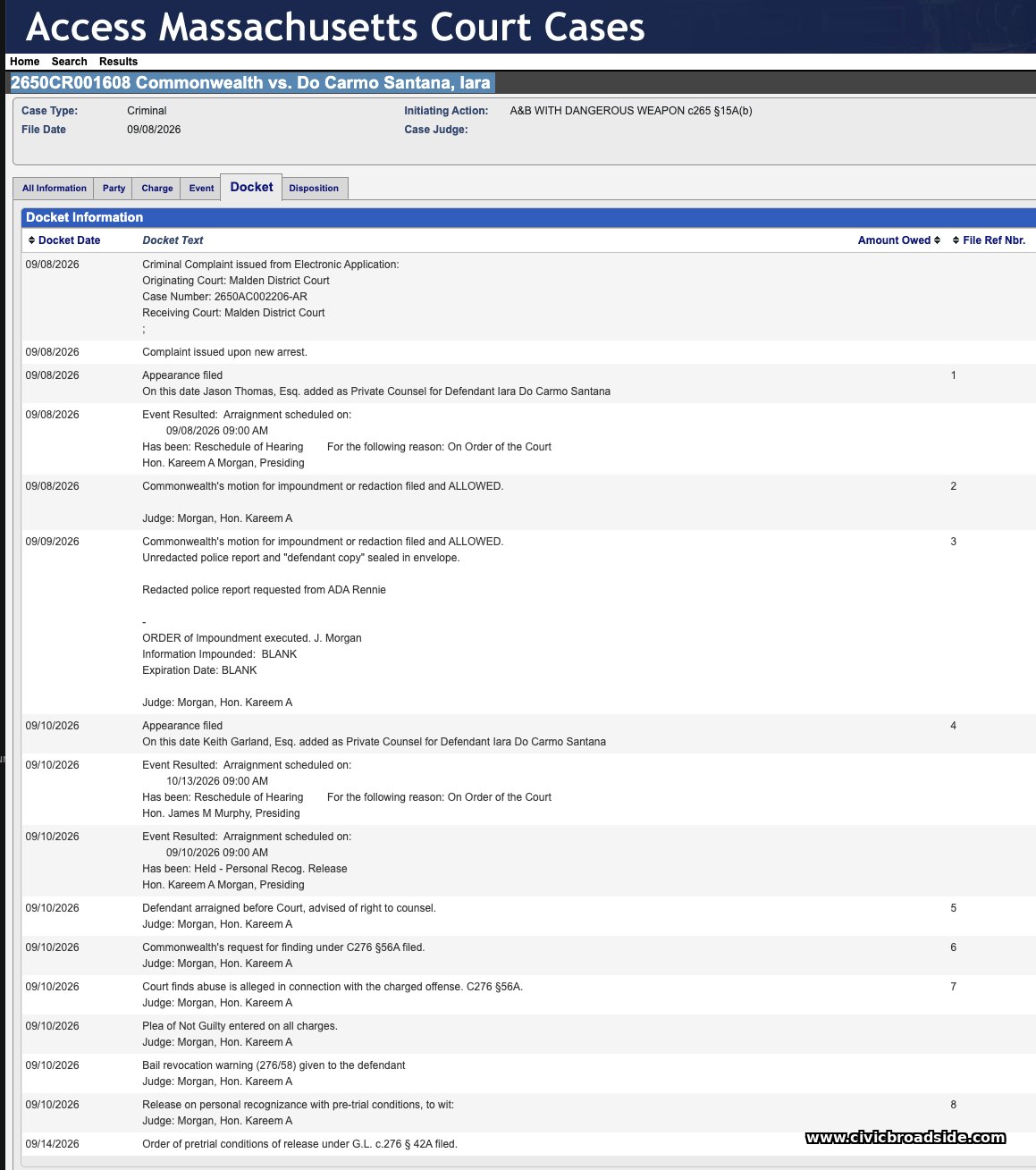Click the Complaint issued upon new arrest entry
The width and height of the screenshot is (1036, 1170).
[x=224, y=352]
